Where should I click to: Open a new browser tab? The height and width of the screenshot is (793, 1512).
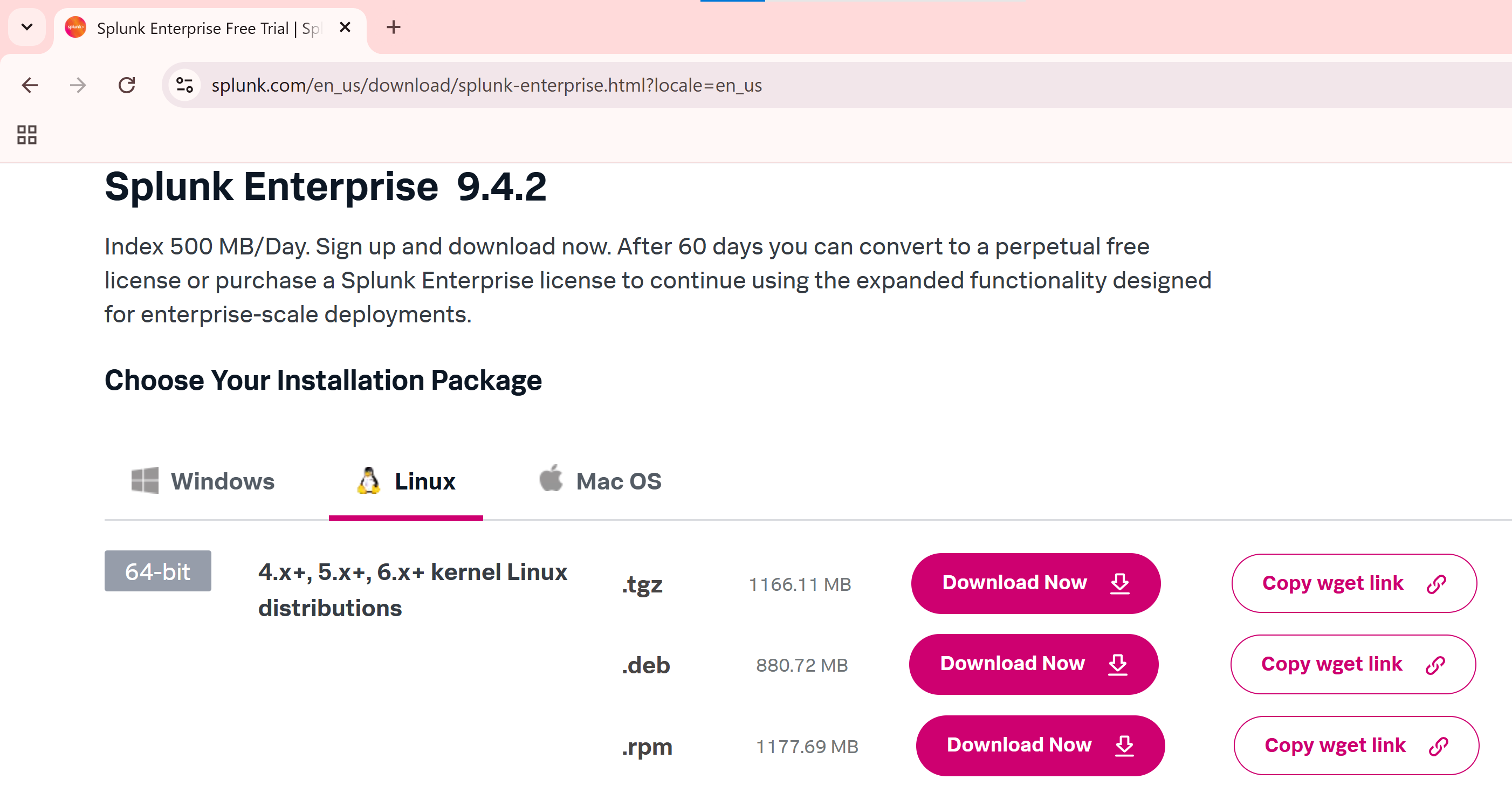(393, 27)
